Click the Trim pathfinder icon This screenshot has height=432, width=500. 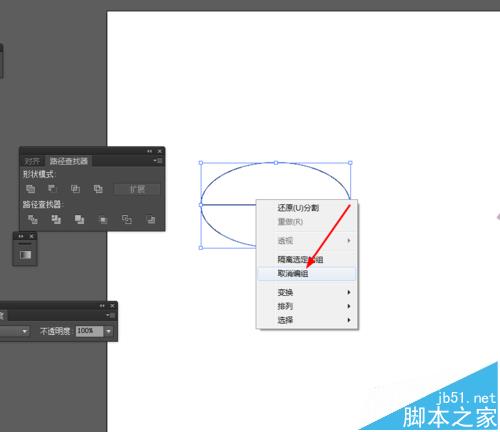tap(56, 219)
